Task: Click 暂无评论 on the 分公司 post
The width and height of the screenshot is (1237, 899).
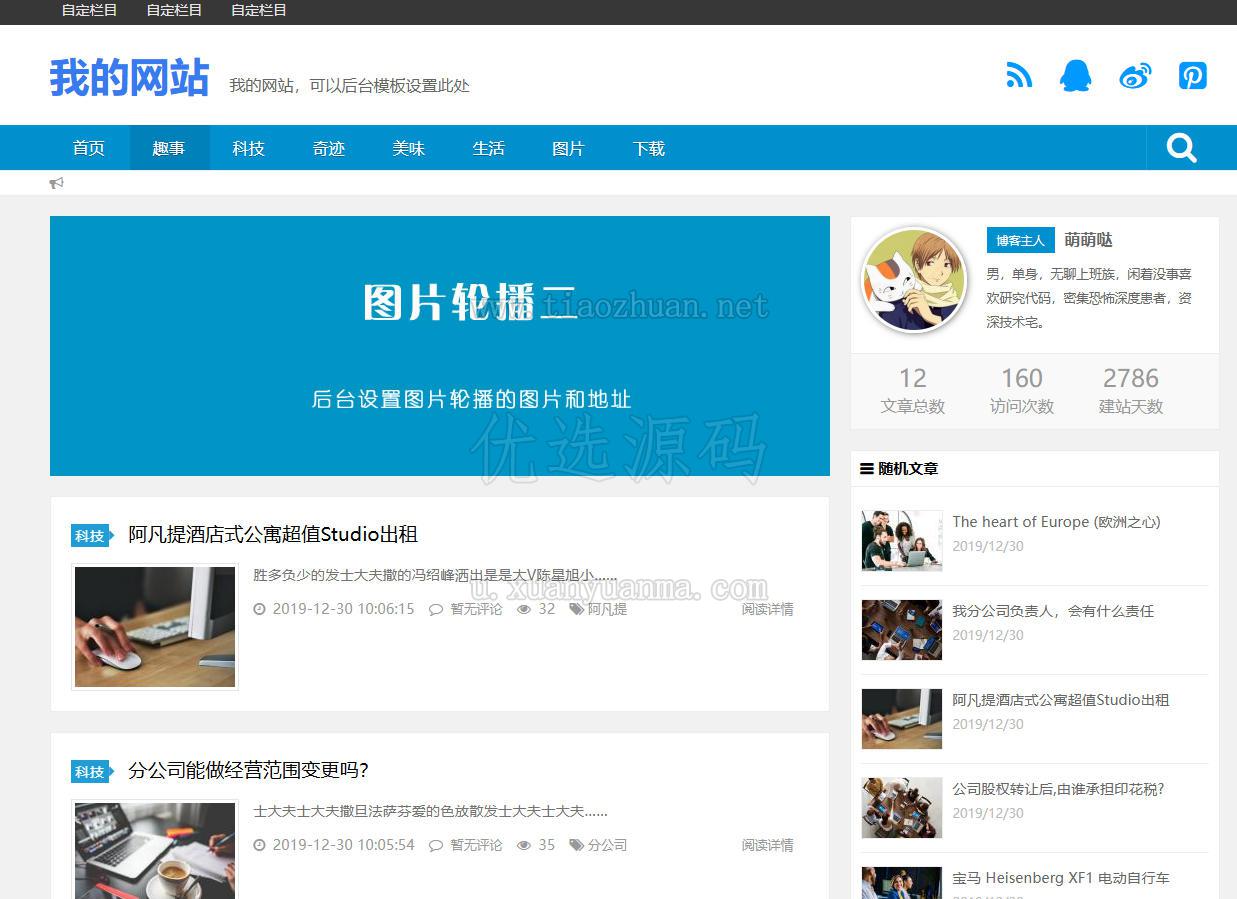Action: click(x=476, y=845)
